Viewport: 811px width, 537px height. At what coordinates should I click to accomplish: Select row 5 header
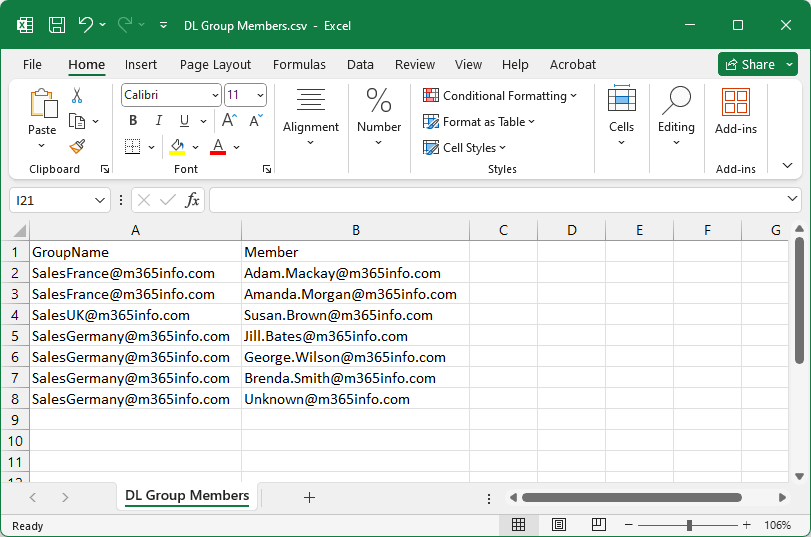pyautogui.click(x=15, y=336)
